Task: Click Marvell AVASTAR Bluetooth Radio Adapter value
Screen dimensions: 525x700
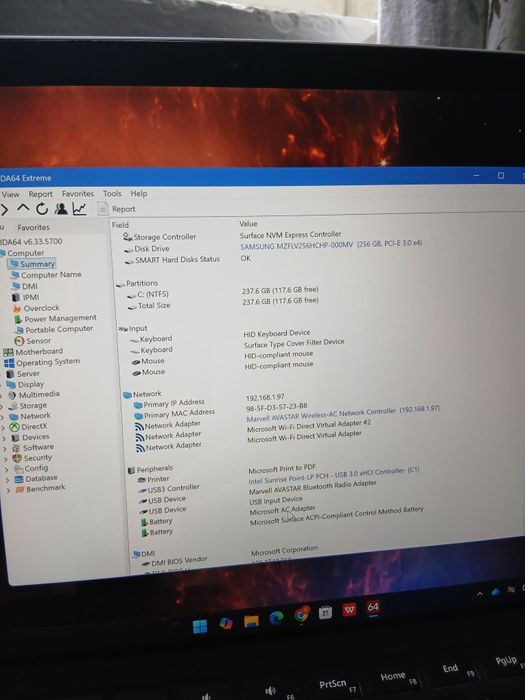Action: [x=312, y=488]
